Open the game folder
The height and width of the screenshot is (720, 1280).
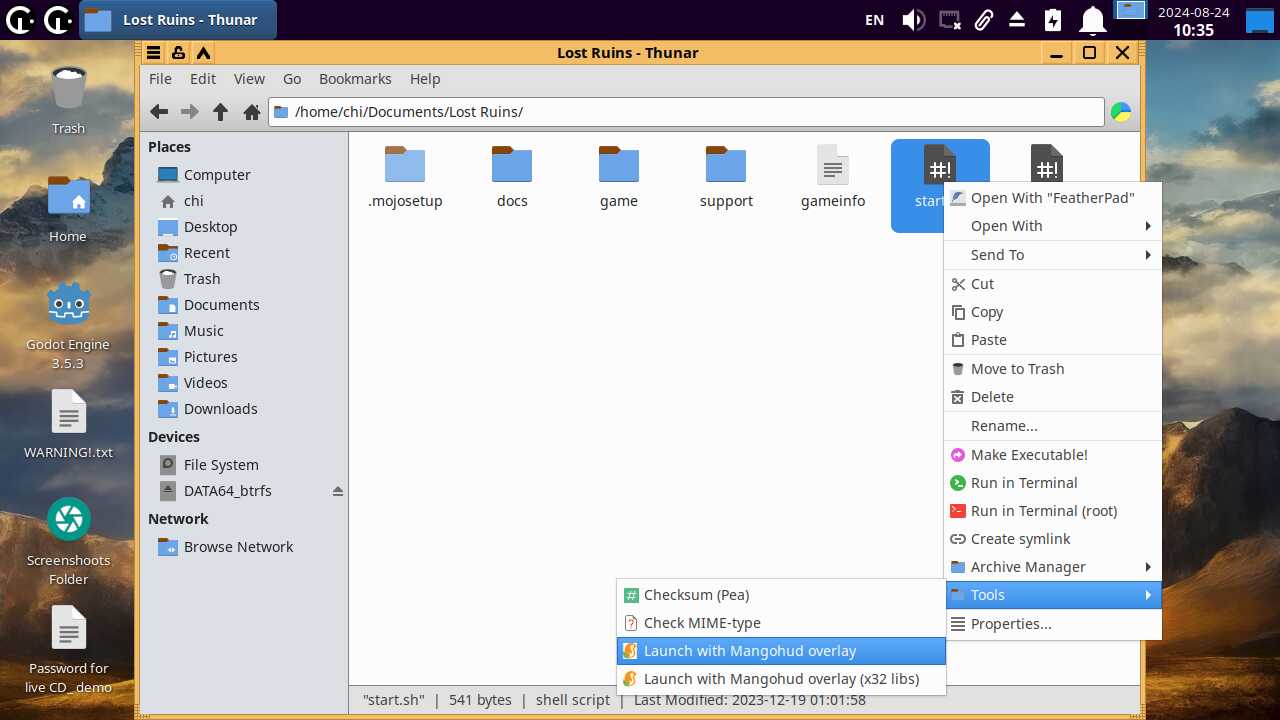pyautogui.click(x=619, y=177)
